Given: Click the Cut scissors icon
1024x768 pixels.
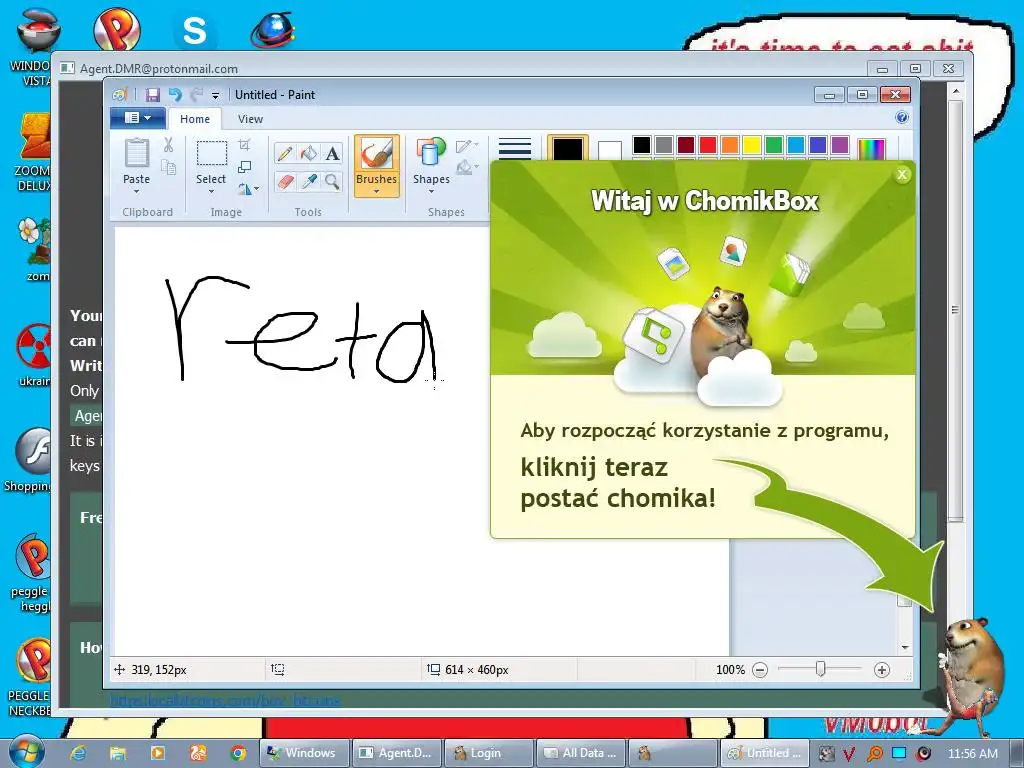Looking at the screenshot, I should 168,145.
